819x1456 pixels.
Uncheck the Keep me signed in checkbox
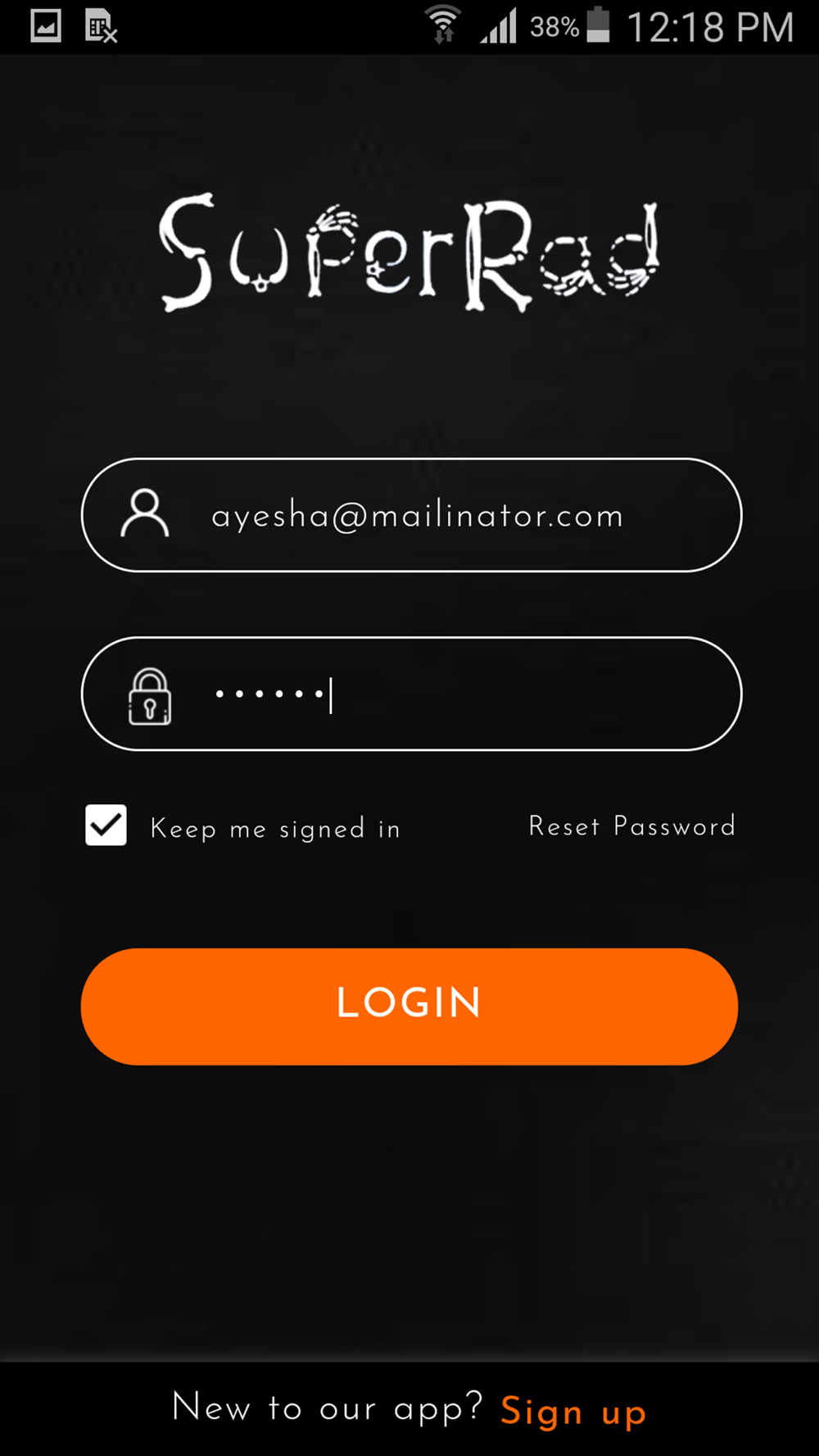[106, 825]
